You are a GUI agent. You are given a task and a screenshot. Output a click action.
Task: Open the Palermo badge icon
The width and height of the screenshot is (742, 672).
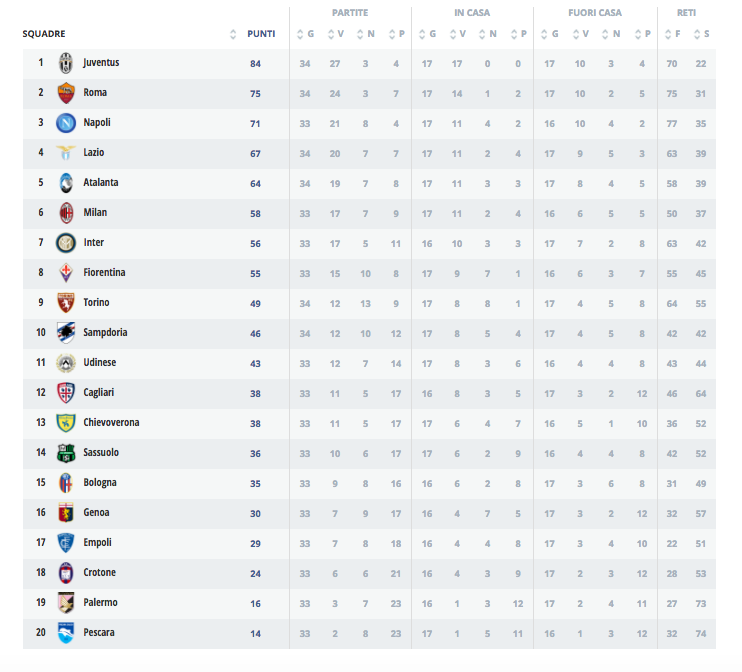pyautogui.click(x=66, y=603)
